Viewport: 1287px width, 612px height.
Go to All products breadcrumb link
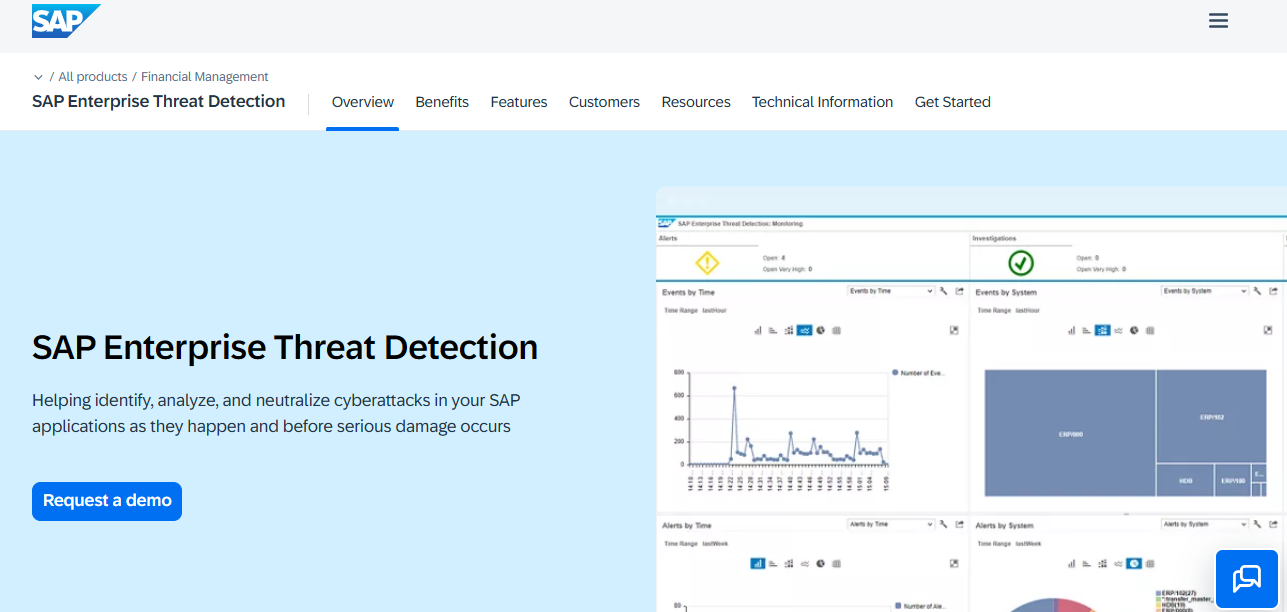point(93,77)
